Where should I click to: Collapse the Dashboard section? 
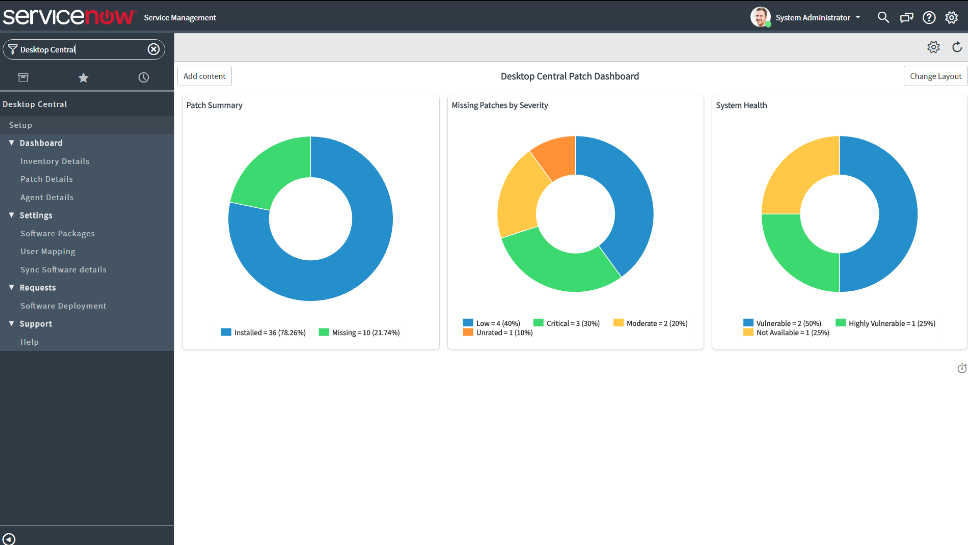pos(41,143)
